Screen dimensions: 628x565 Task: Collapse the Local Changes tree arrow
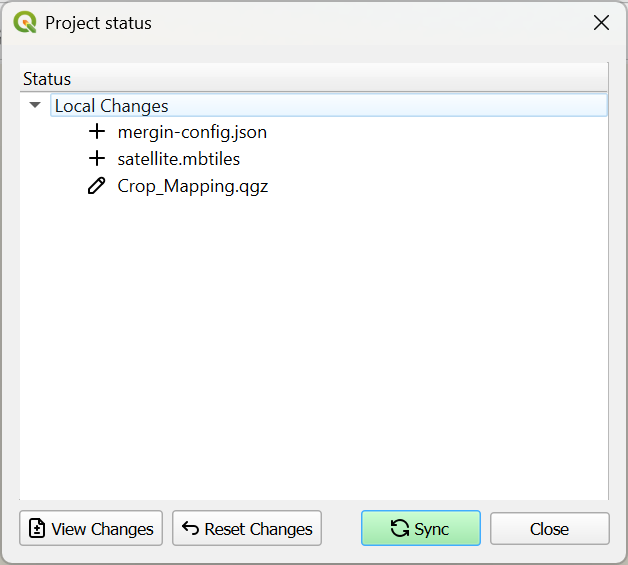click(35, 105)
